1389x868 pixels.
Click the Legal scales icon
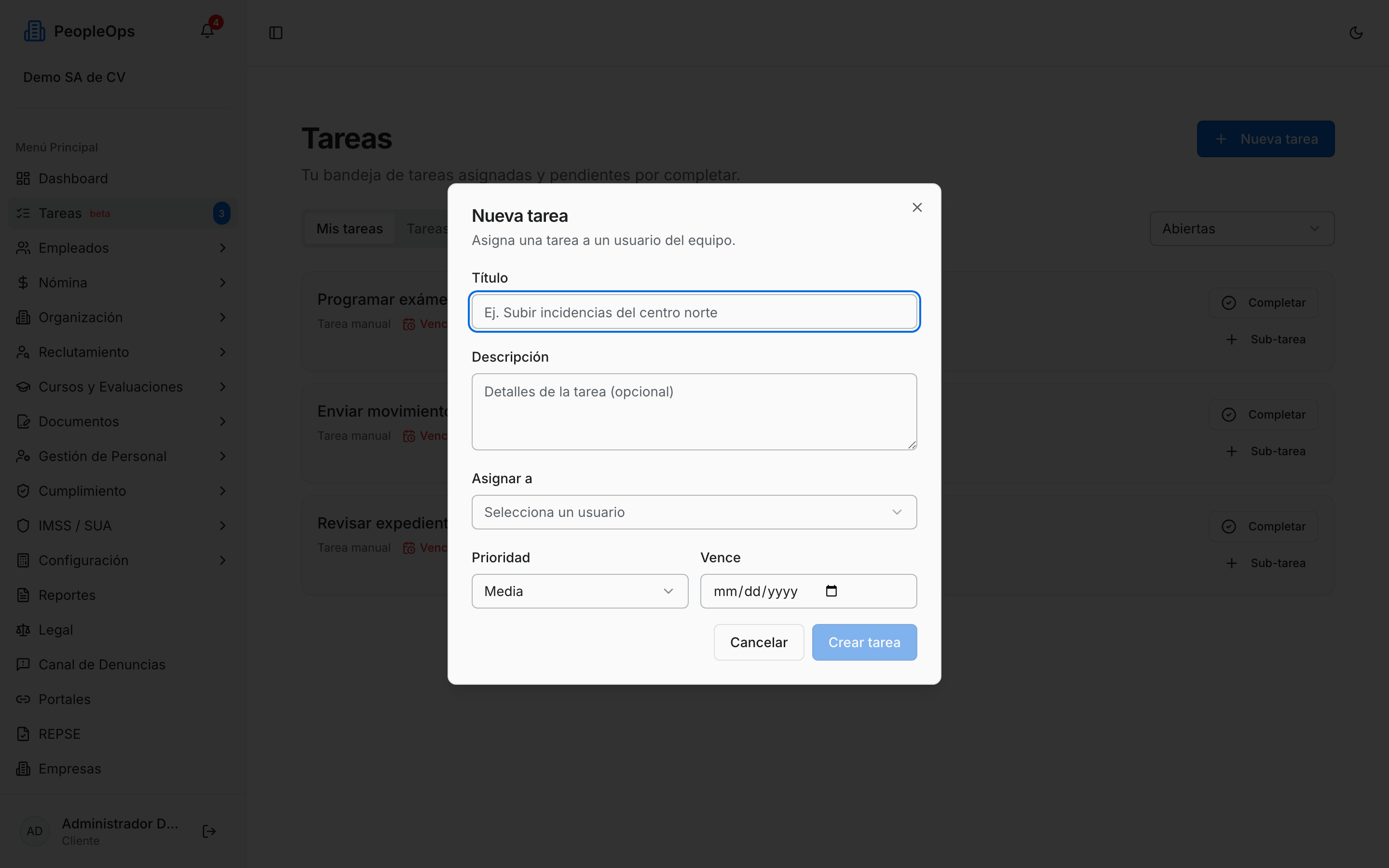tap(23, 630)
